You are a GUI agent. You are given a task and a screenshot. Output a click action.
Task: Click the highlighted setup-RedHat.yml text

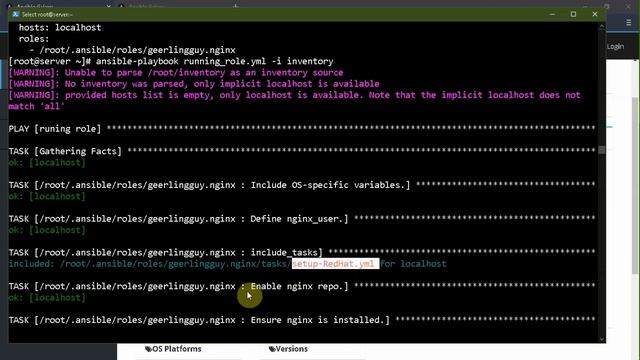(x=336, y=264)
